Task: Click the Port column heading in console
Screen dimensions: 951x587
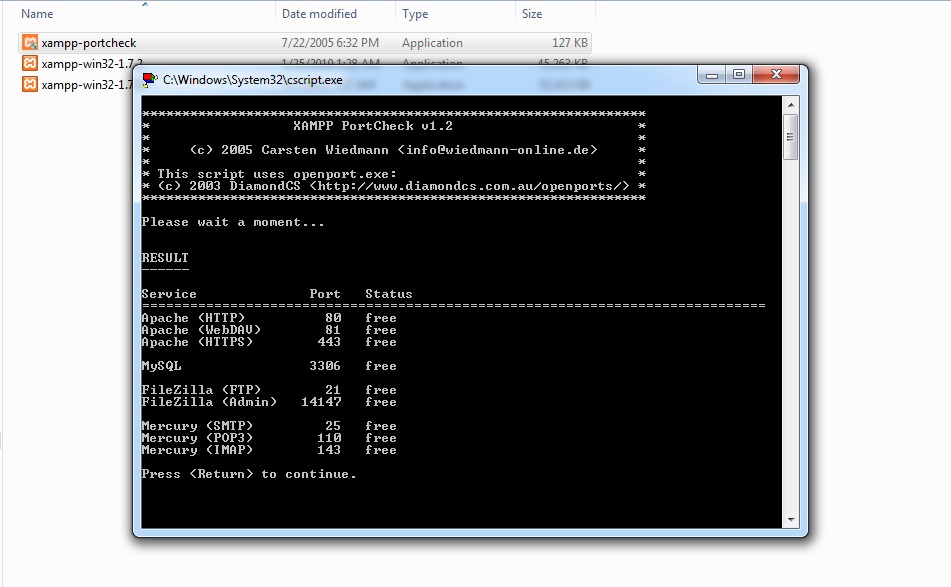Action: (x=325, y=294)
